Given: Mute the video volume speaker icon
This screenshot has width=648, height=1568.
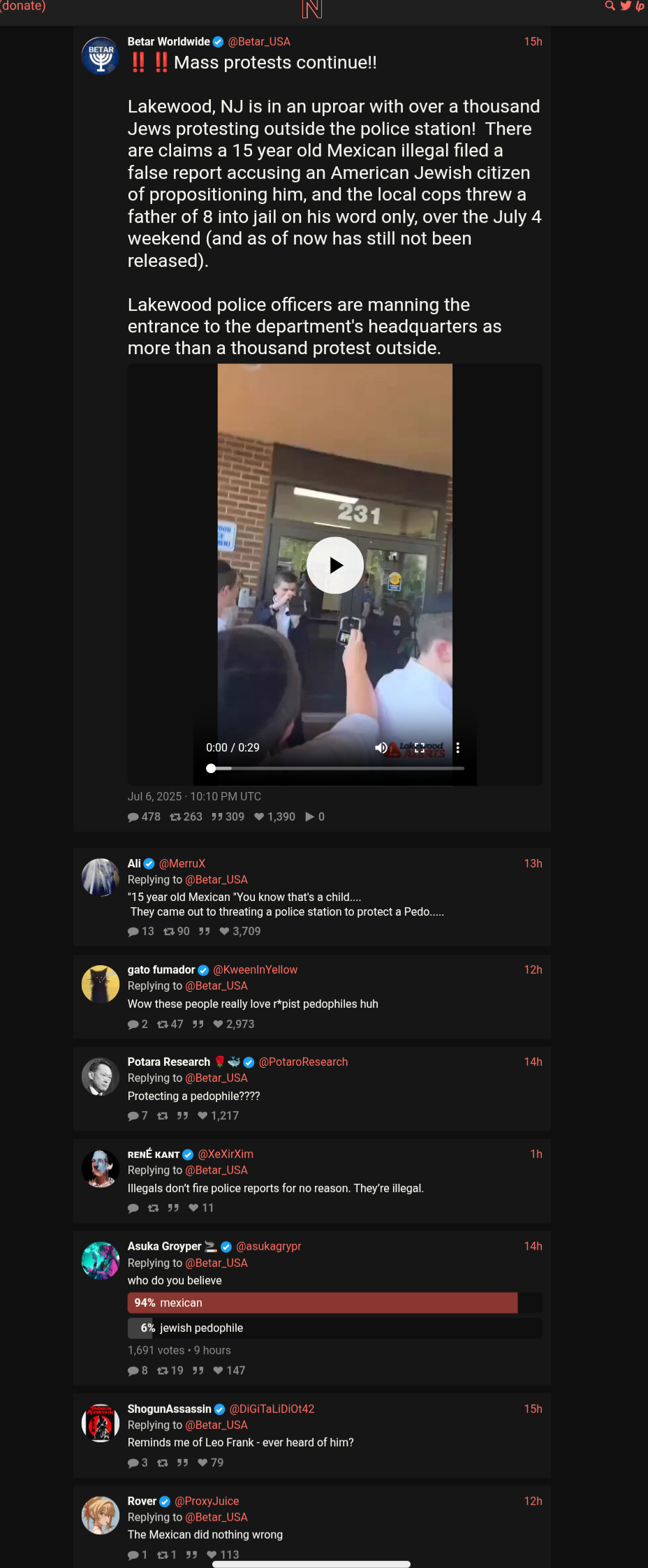Looking at the screenshot, I should (x=381, y=747).
